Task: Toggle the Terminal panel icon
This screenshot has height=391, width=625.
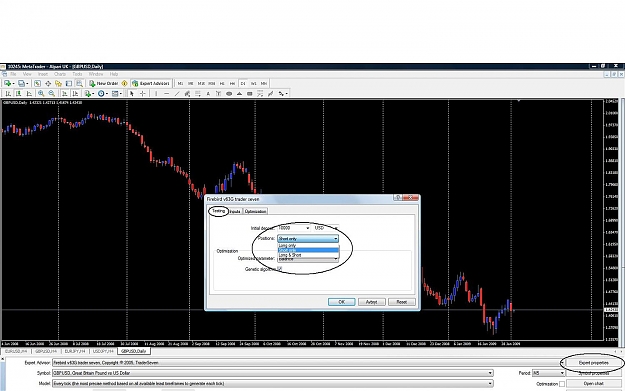Action: [x=69, y=83]
